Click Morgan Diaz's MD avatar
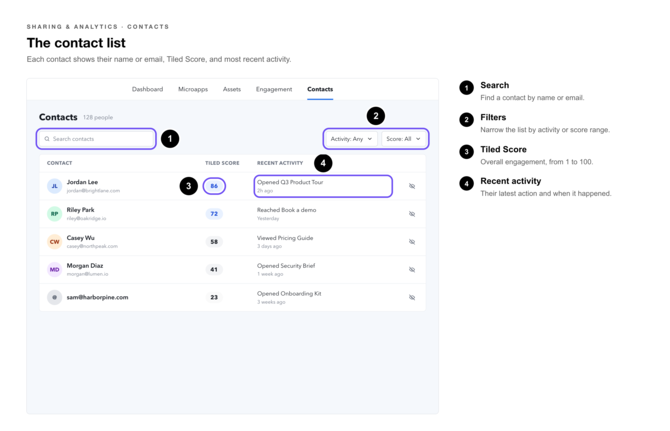This screenshot has width=670, height=431. tap(54, 270)
